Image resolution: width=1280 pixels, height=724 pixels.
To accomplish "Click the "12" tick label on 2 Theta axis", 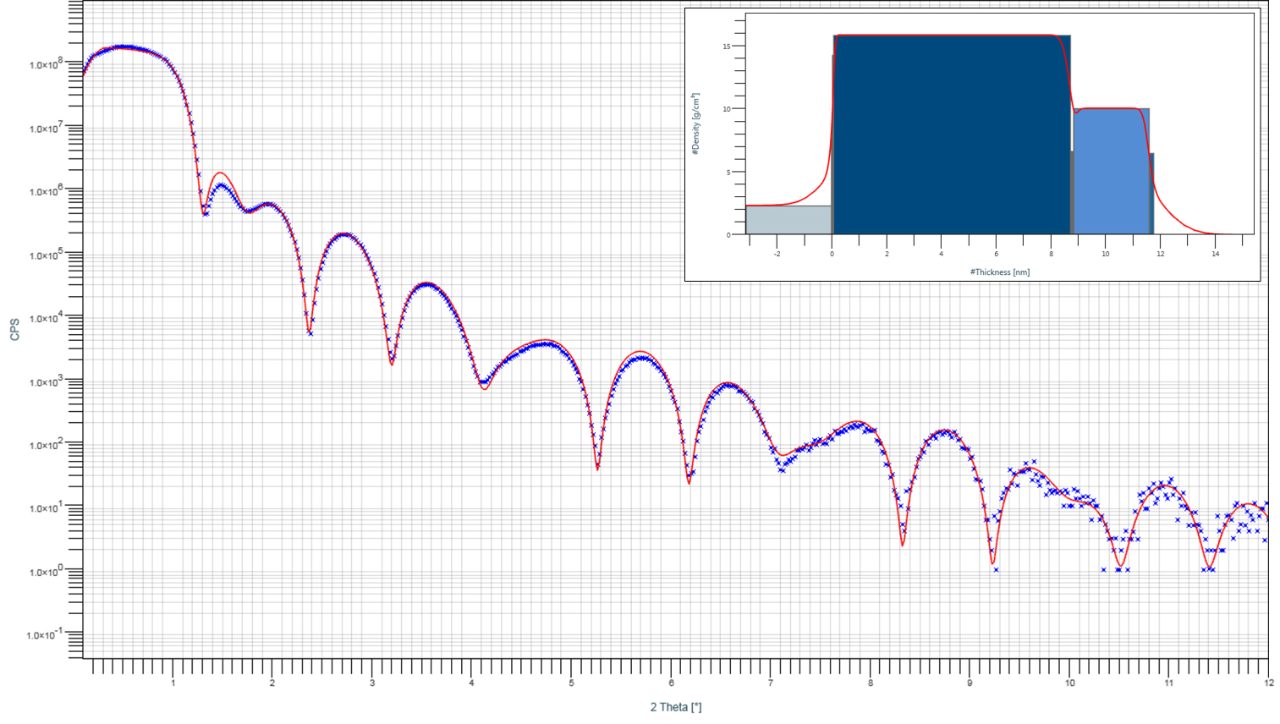I will tap(1266, 684).
